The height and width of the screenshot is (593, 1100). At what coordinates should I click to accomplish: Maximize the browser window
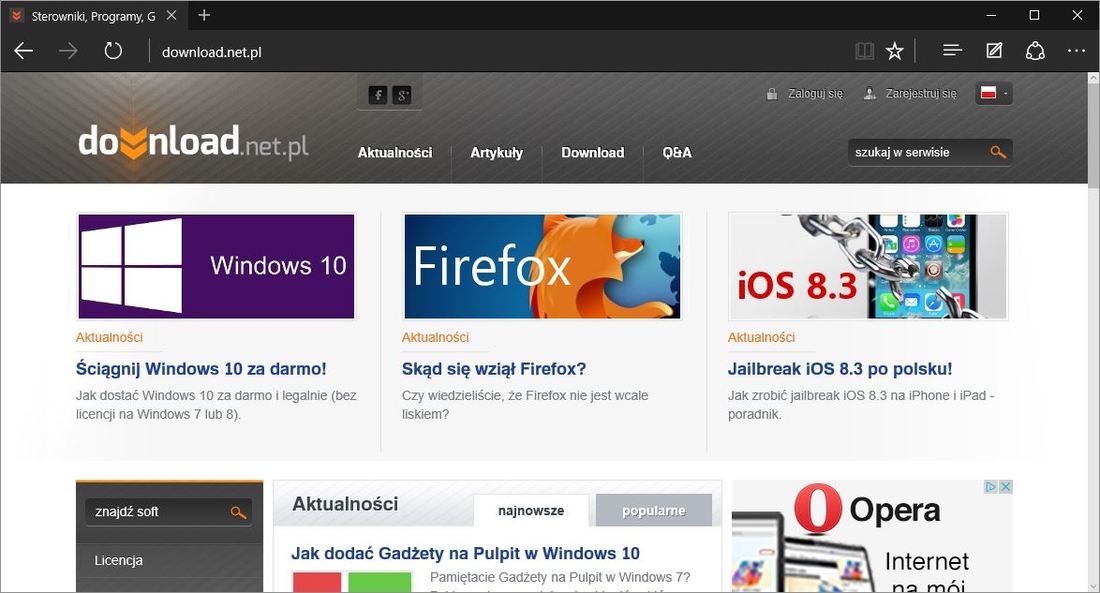tap(1034, 15)
